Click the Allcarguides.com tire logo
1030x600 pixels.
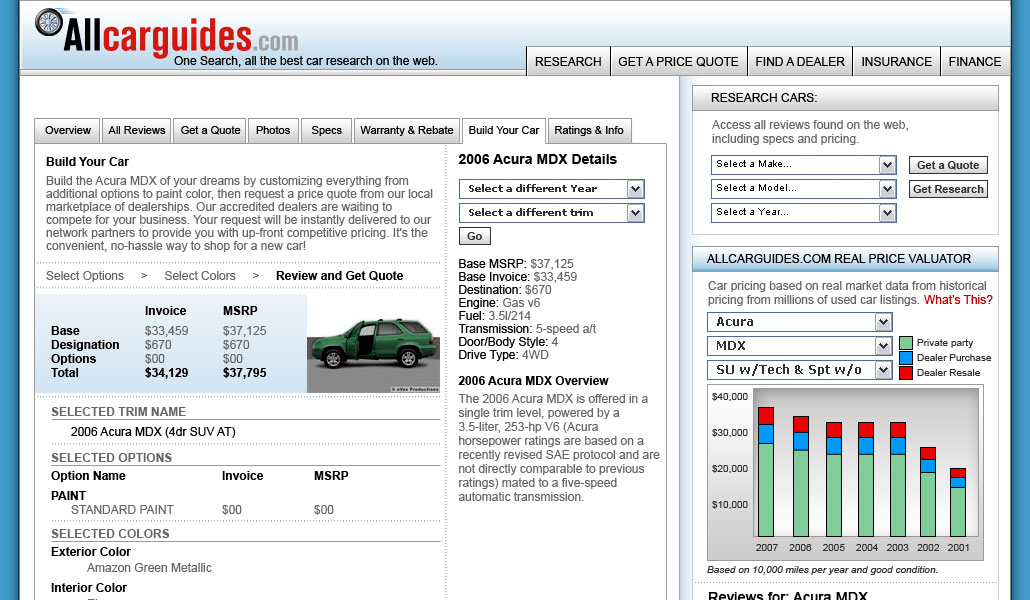coord(48,27)
